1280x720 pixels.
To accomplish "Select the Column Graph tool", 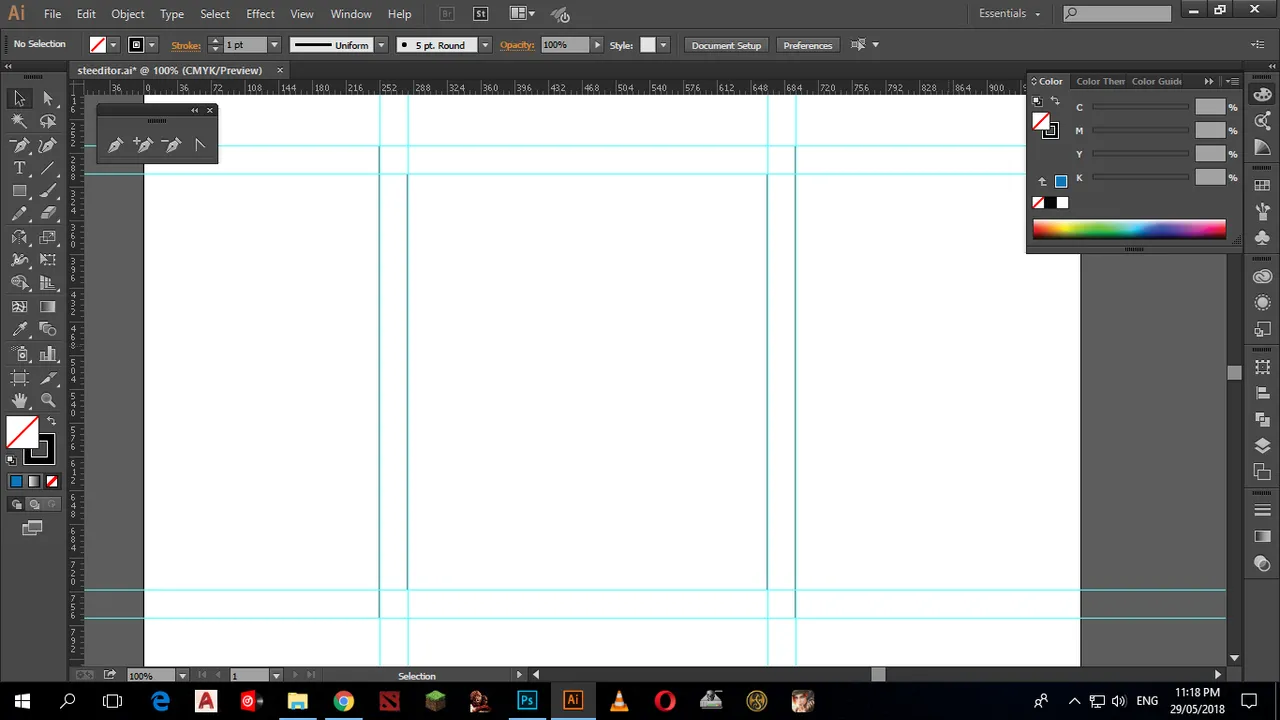I will click(47, 354).
